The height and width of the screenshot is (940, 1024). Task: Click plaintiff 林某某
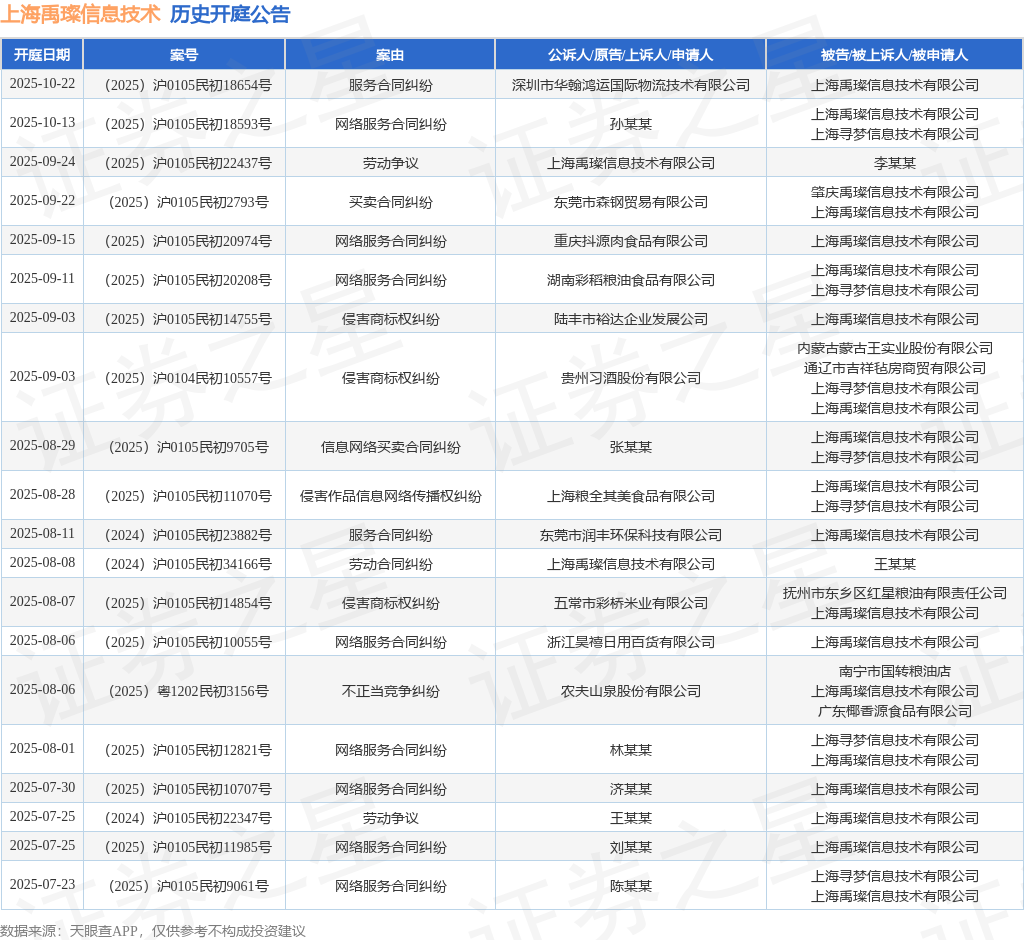pos(631,751)
